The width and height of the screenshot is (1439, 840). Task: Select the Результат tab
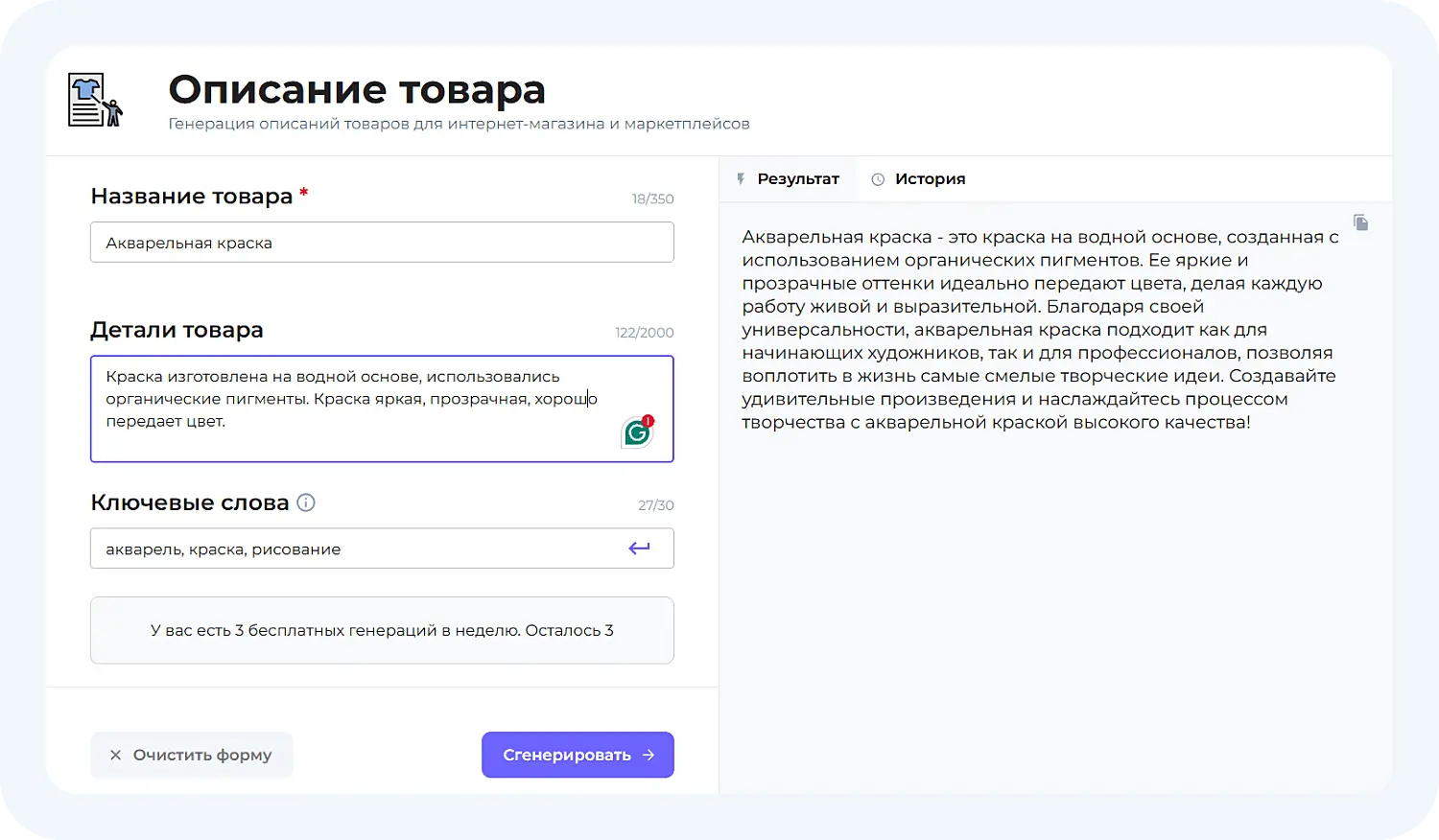click(x=797, y=178)
